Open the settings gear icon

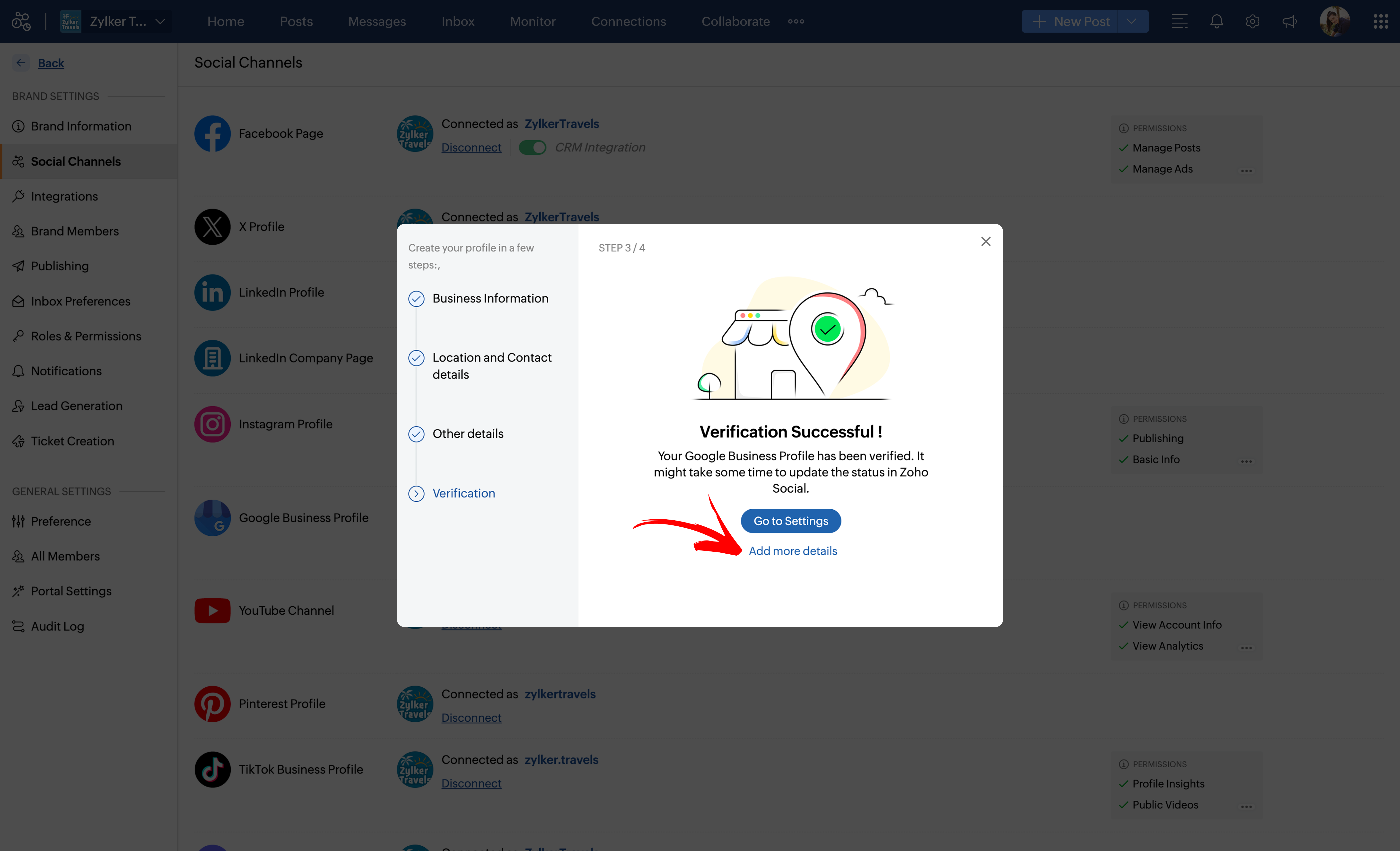[x=1252, y=22]
